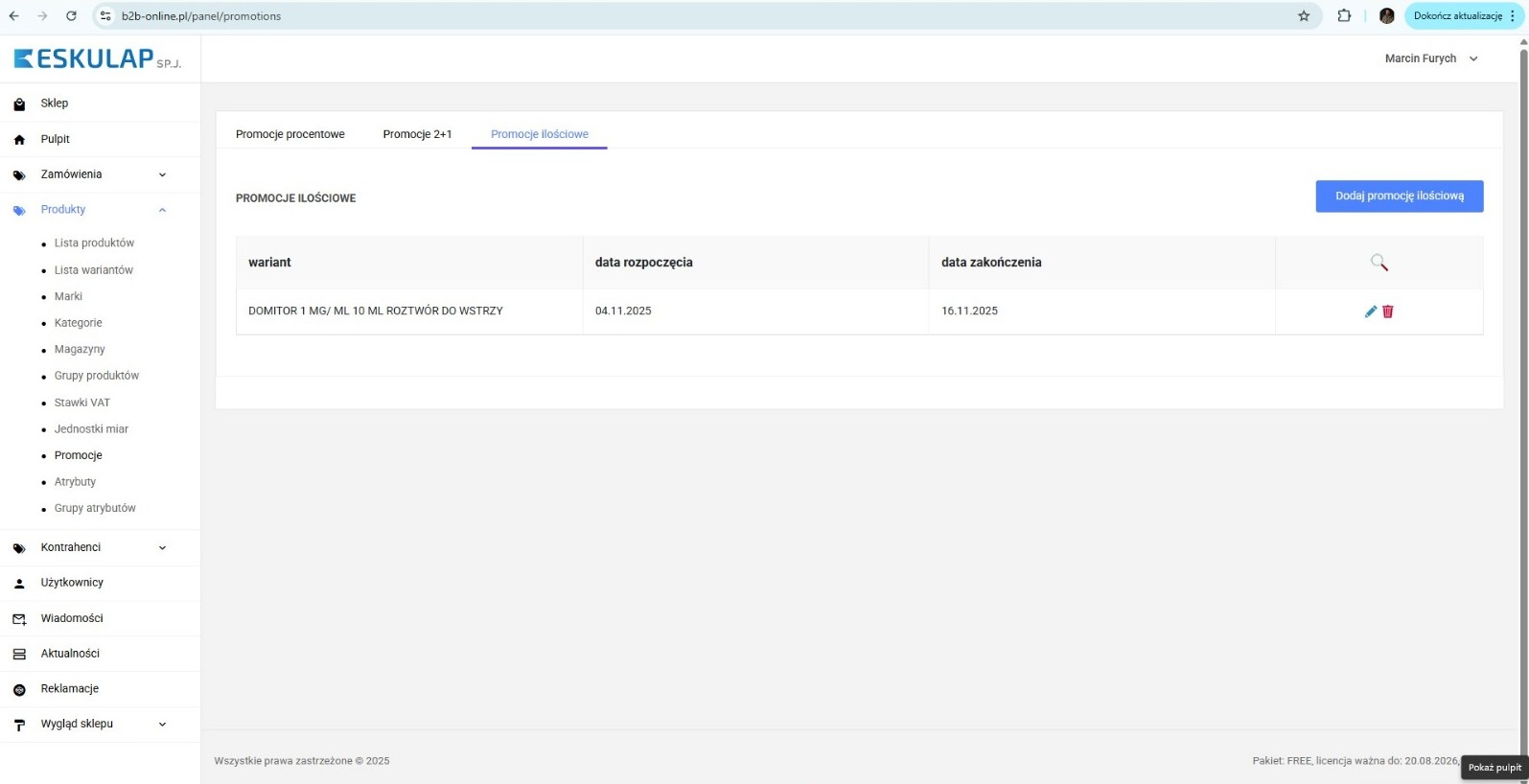
Task: Open the browser extensions puzzle icon
Action: (1344, 16)
